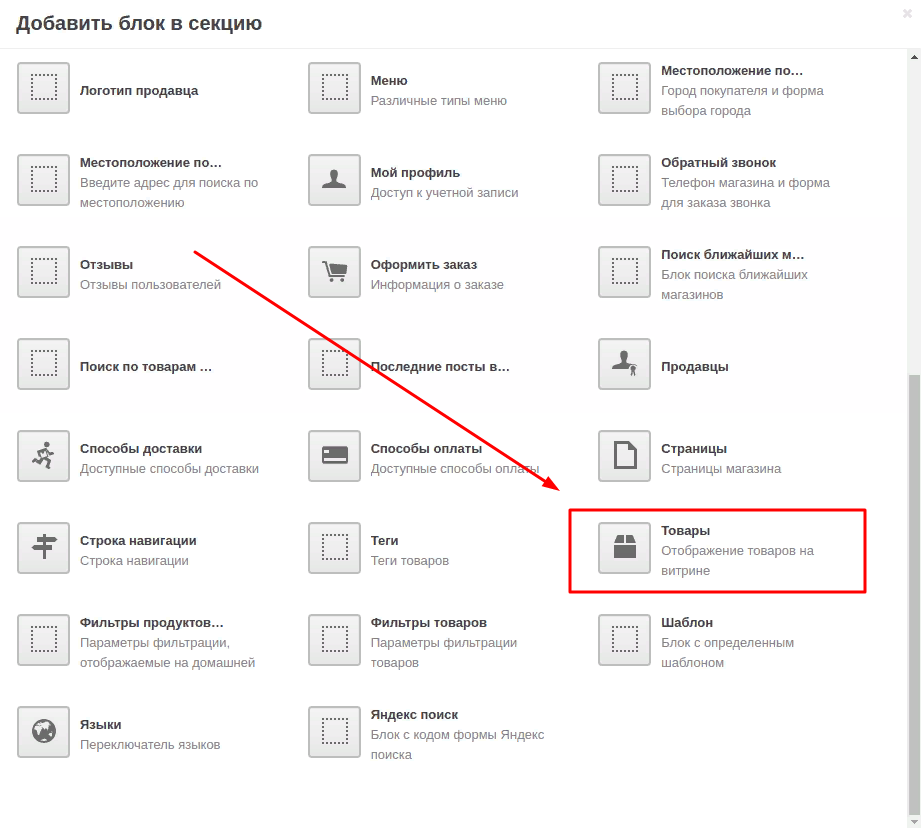Add the Мой профиль person icon block

tap(334, 180)
